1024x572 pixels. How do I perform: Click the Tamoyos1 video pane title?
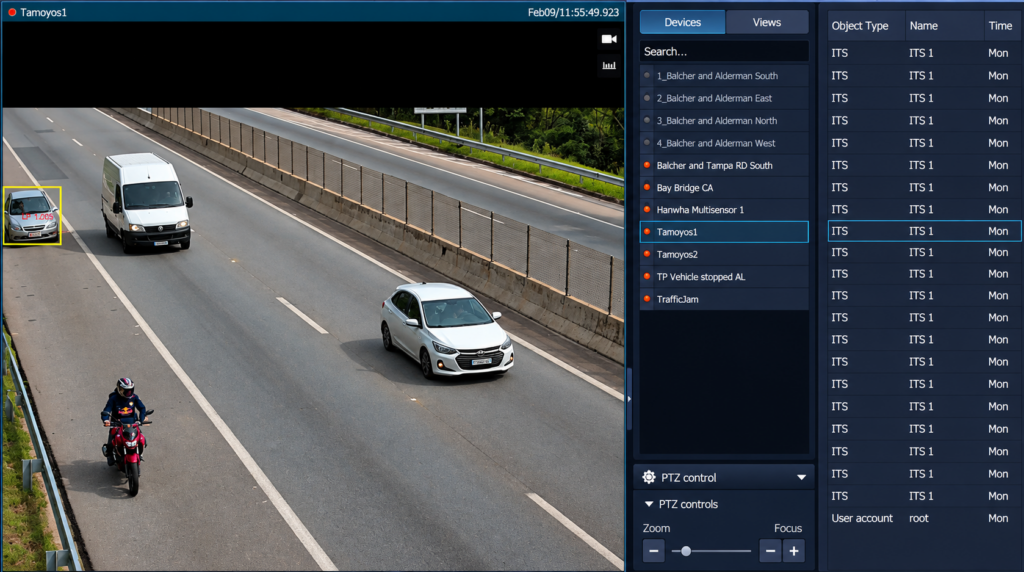(43, 12)
